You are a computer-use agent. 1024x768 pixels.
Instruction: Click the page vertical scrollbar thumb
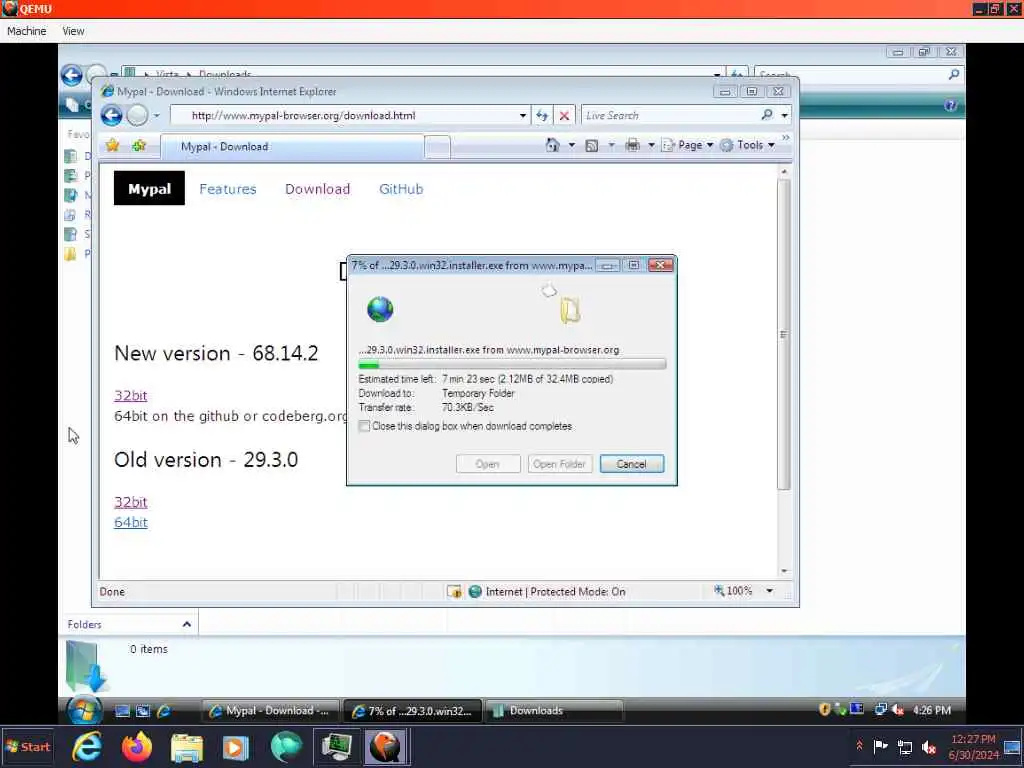[x=784, y=334]
